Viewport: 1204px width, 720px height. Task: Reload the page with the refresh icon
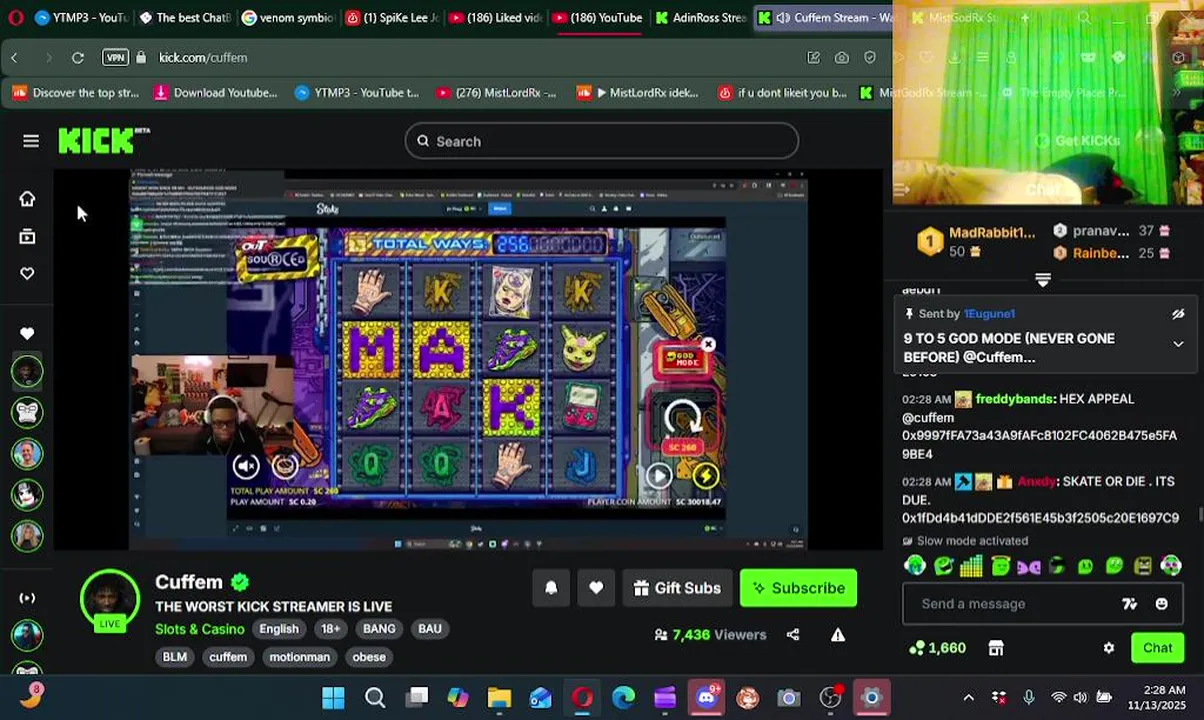(x=77, y=57)
